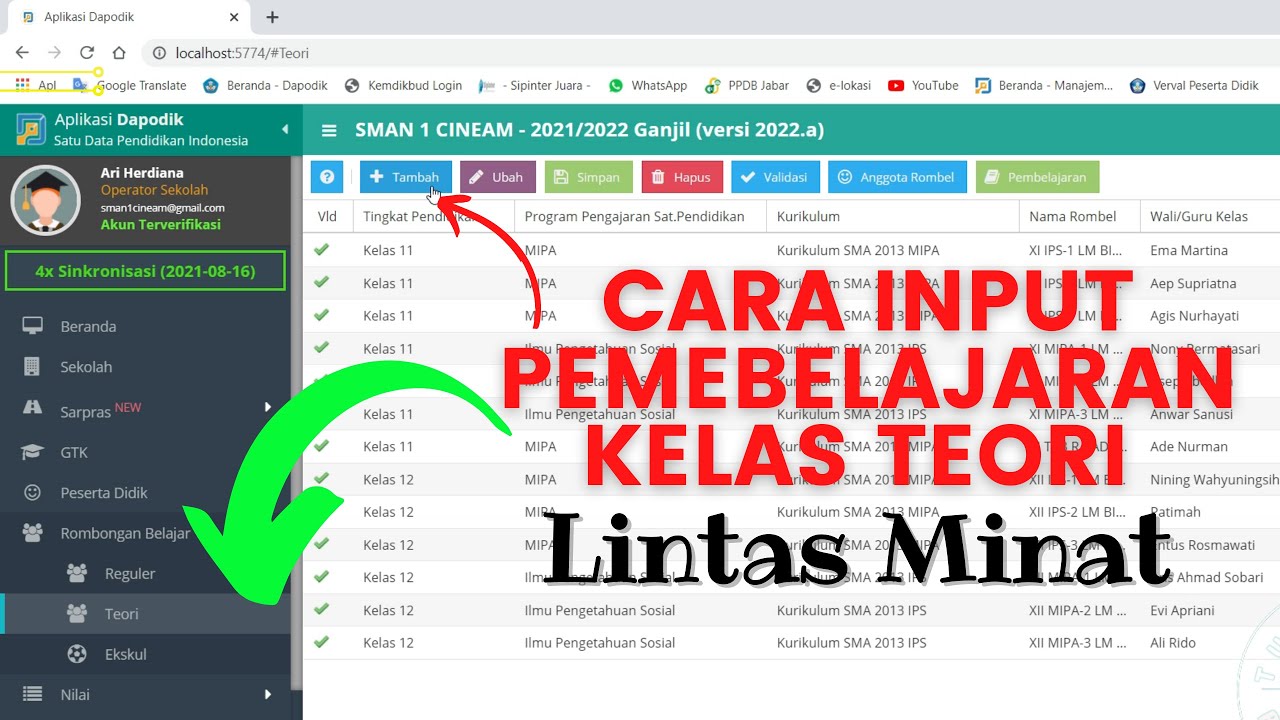Open the Google Translate bookmark
This screenshot has height=720, width=1280.
tap(130, 86)
